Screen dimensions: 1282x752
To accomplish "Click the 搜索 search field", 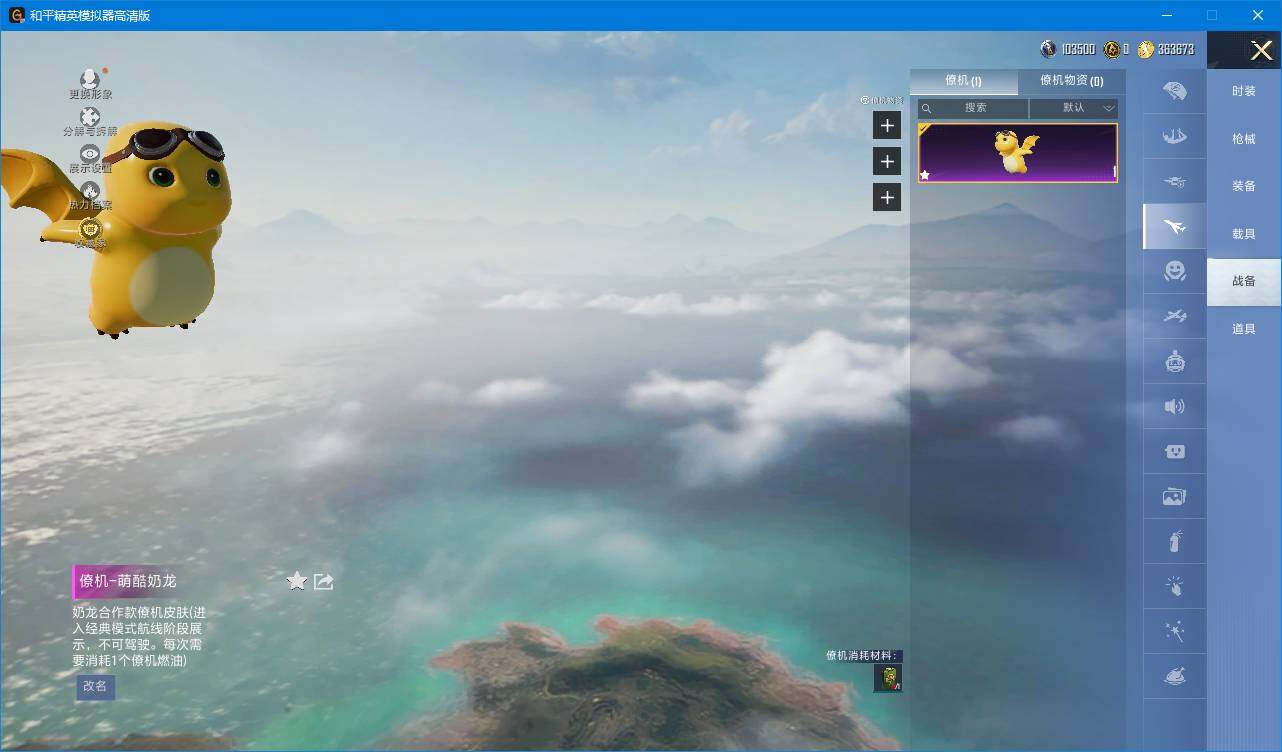I will point(973,108).
